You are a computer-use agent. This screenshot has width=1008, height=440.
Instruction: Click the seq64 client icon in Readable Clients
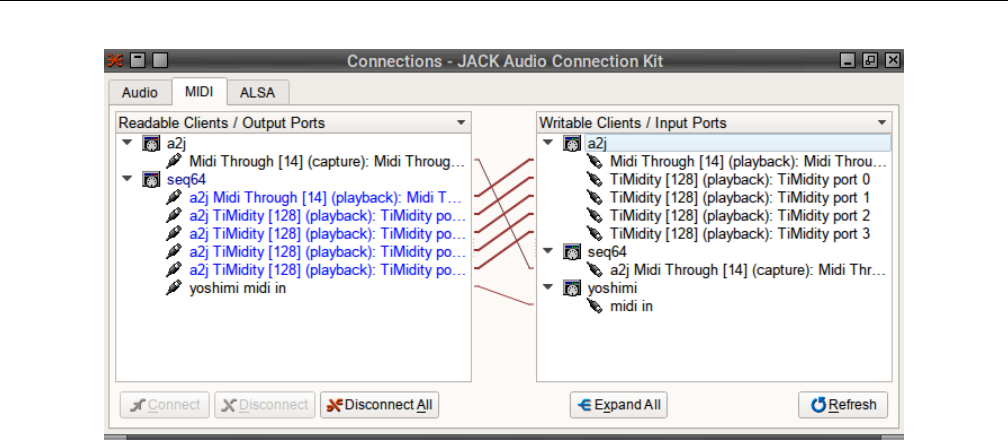point(150,179)
